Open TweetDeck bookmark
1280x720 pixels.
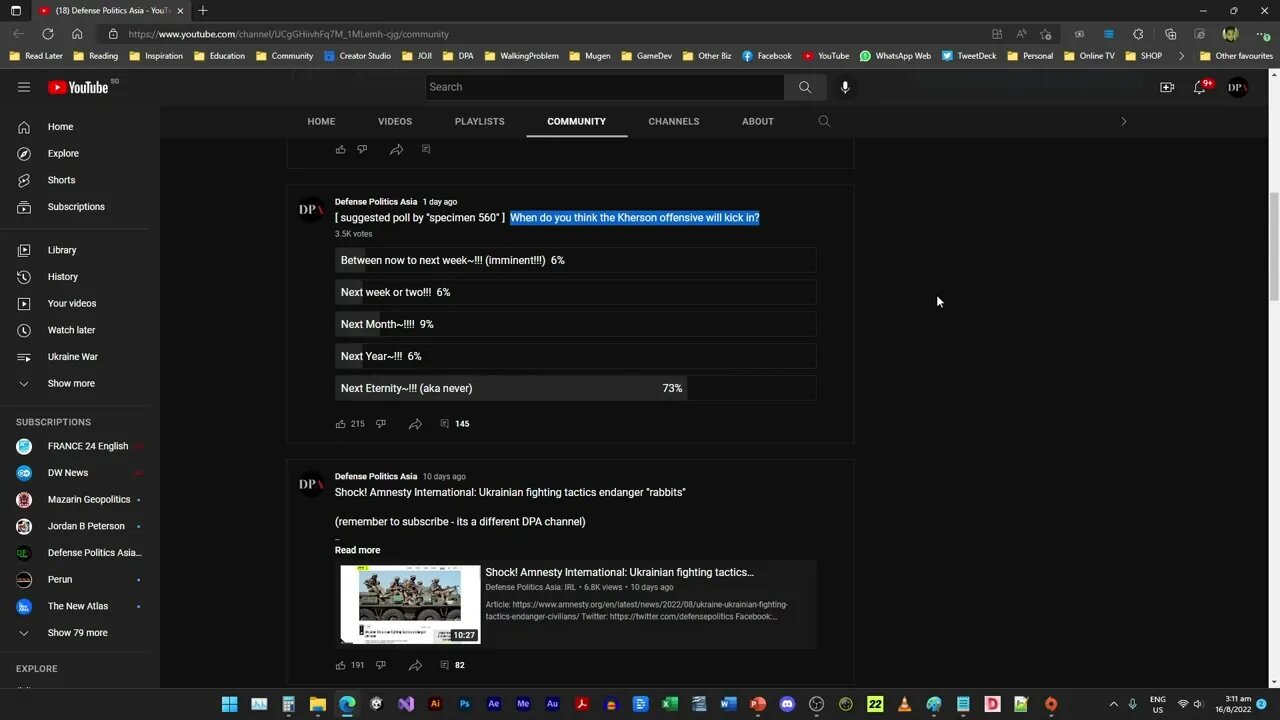tap(969, 56)
